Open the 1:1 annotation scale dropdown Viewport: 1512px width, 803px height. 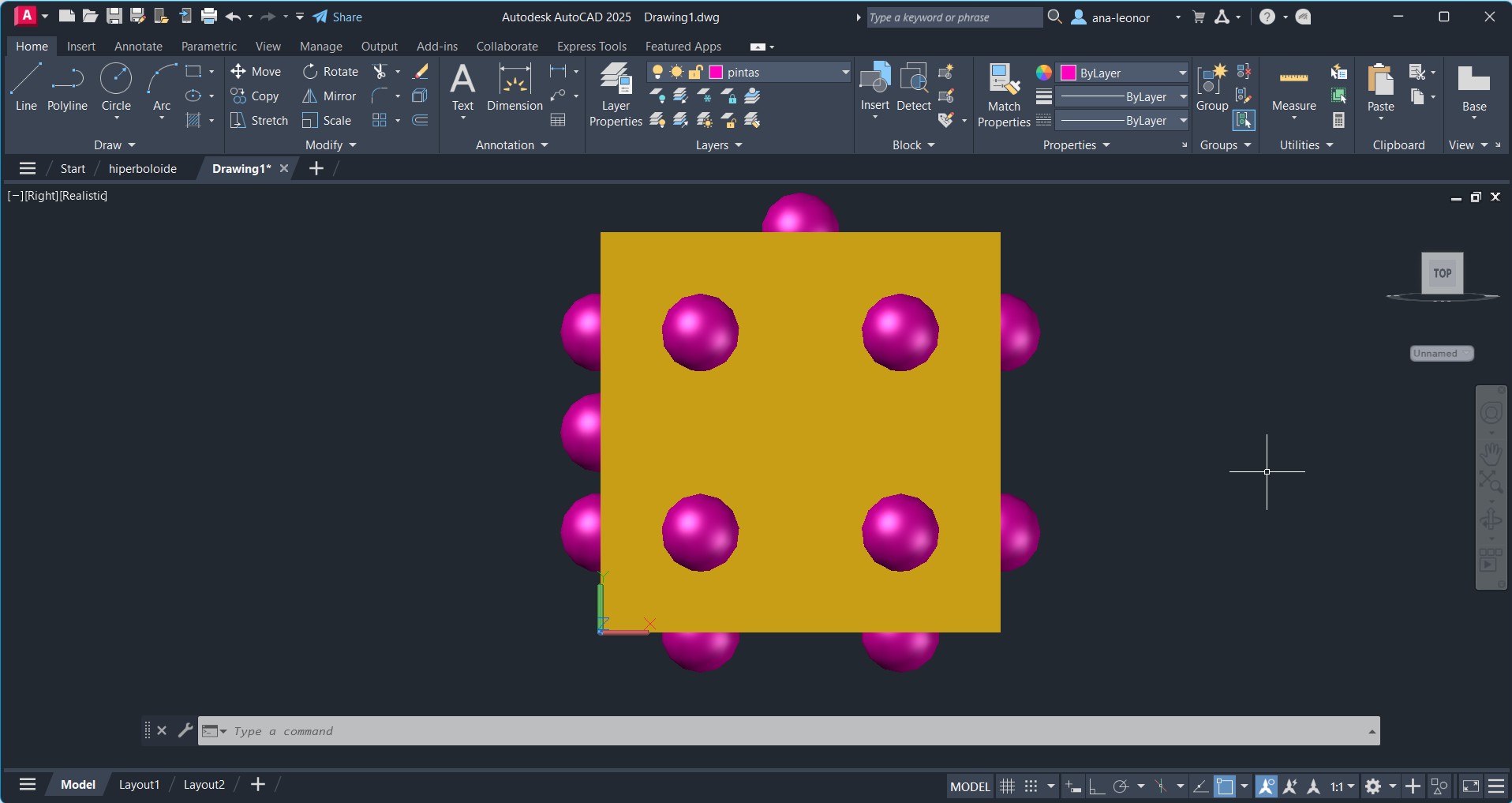click(1342, 786)
